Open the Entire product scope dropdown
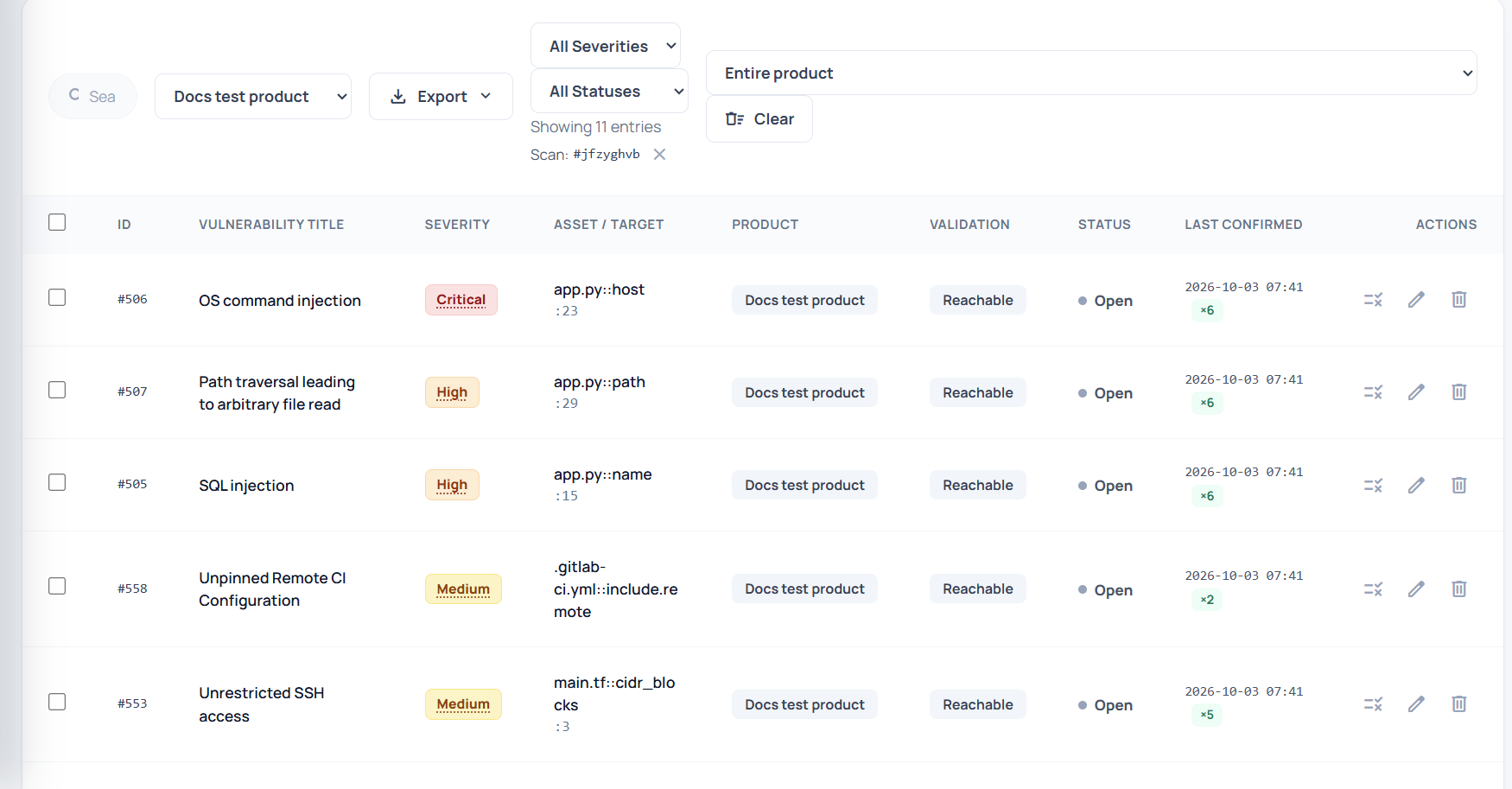Screen dimensions: 1512x789 1091,73
